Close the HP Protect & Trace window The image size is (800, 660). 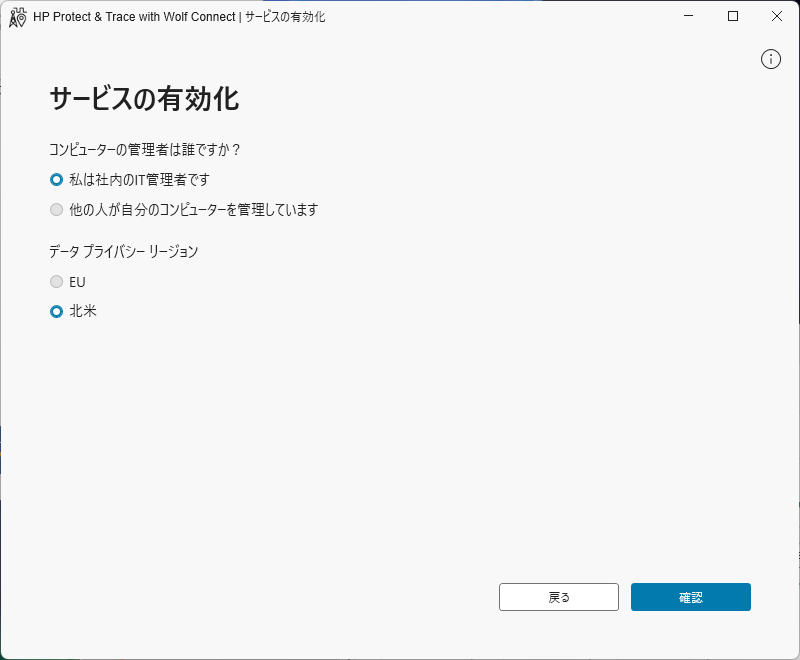click(777, 16)
